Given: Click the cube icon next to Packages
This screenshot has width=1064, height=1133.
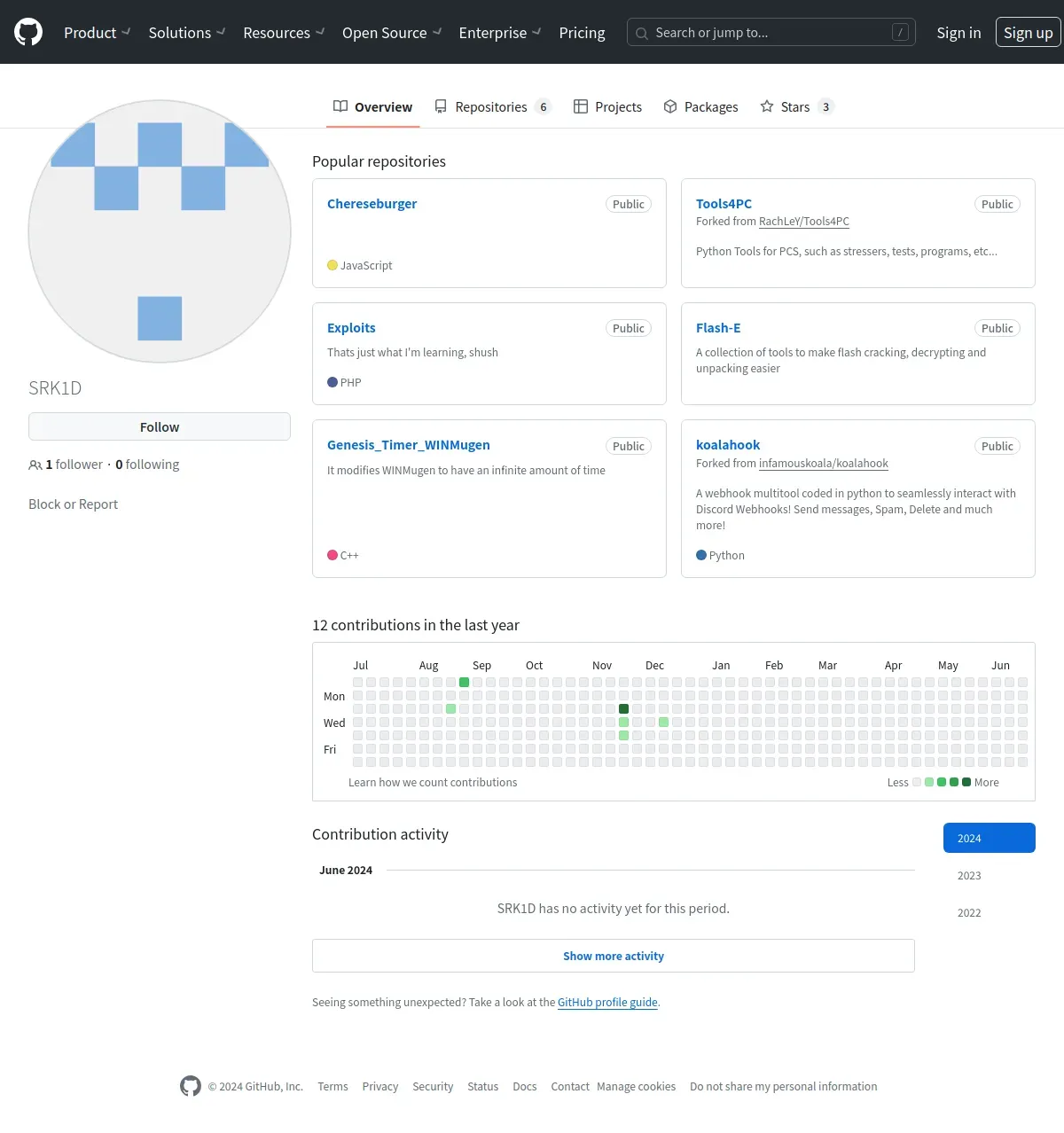Looking at the screenshot, I should pyautogui.click(x=670, y=106).
